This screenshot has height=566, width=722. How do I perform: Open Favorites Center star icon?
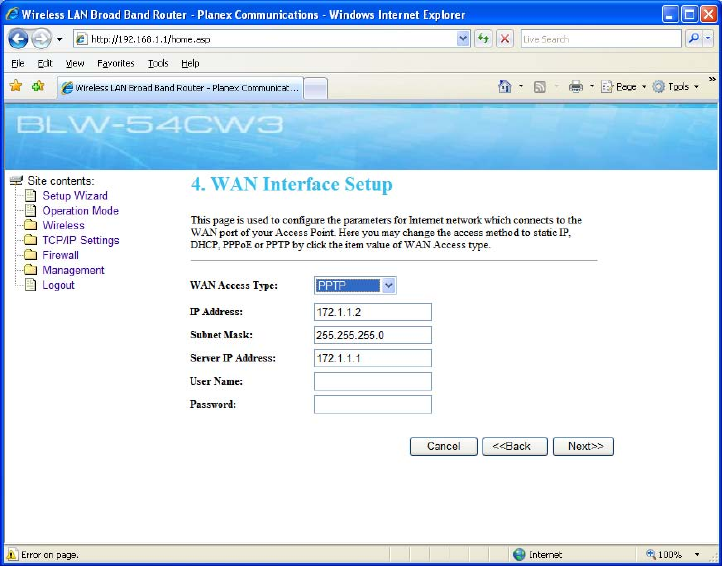(16, 86)
